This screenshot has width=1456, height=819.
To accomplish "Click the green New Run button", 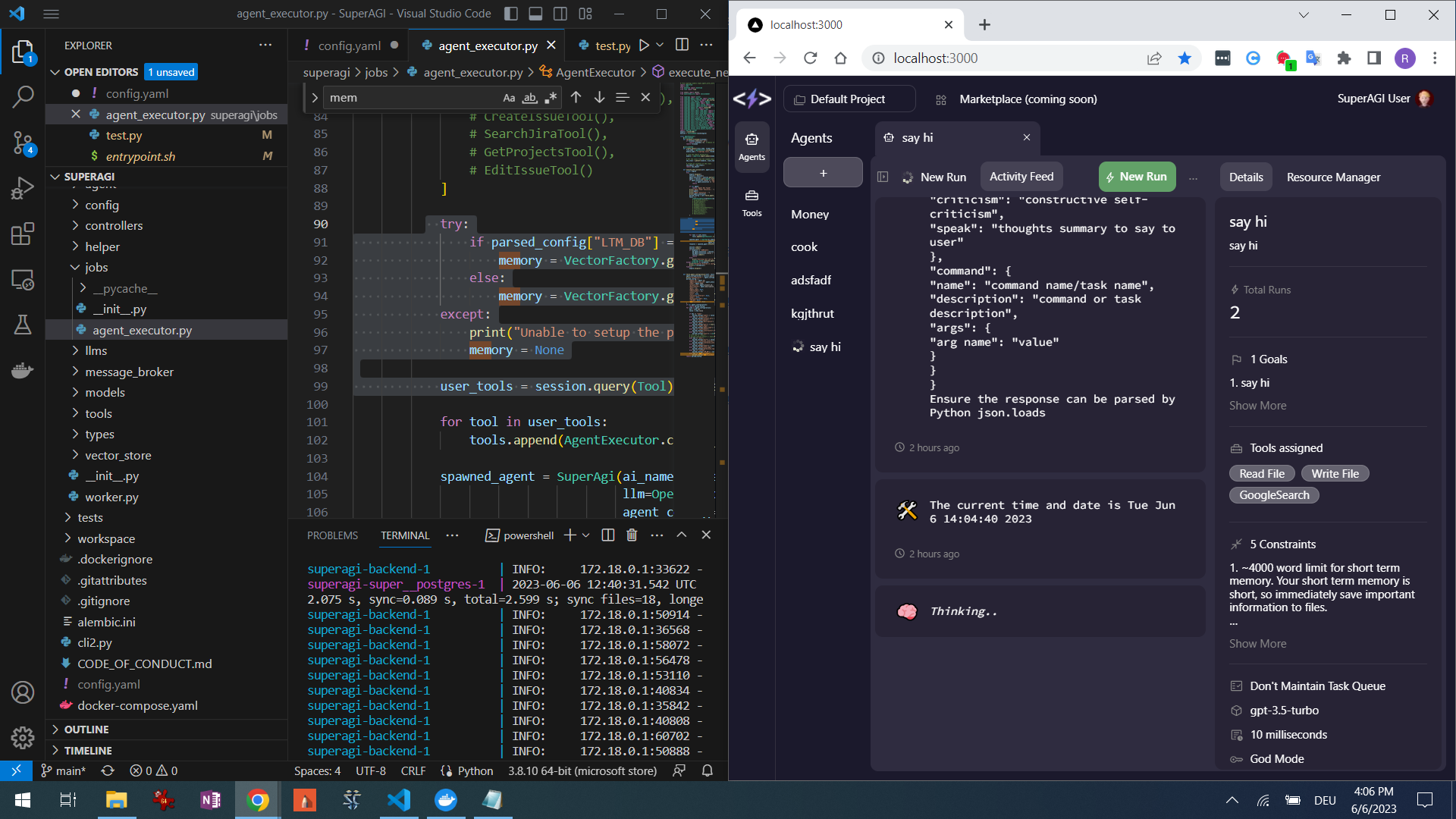I will tap(1137, 177).
